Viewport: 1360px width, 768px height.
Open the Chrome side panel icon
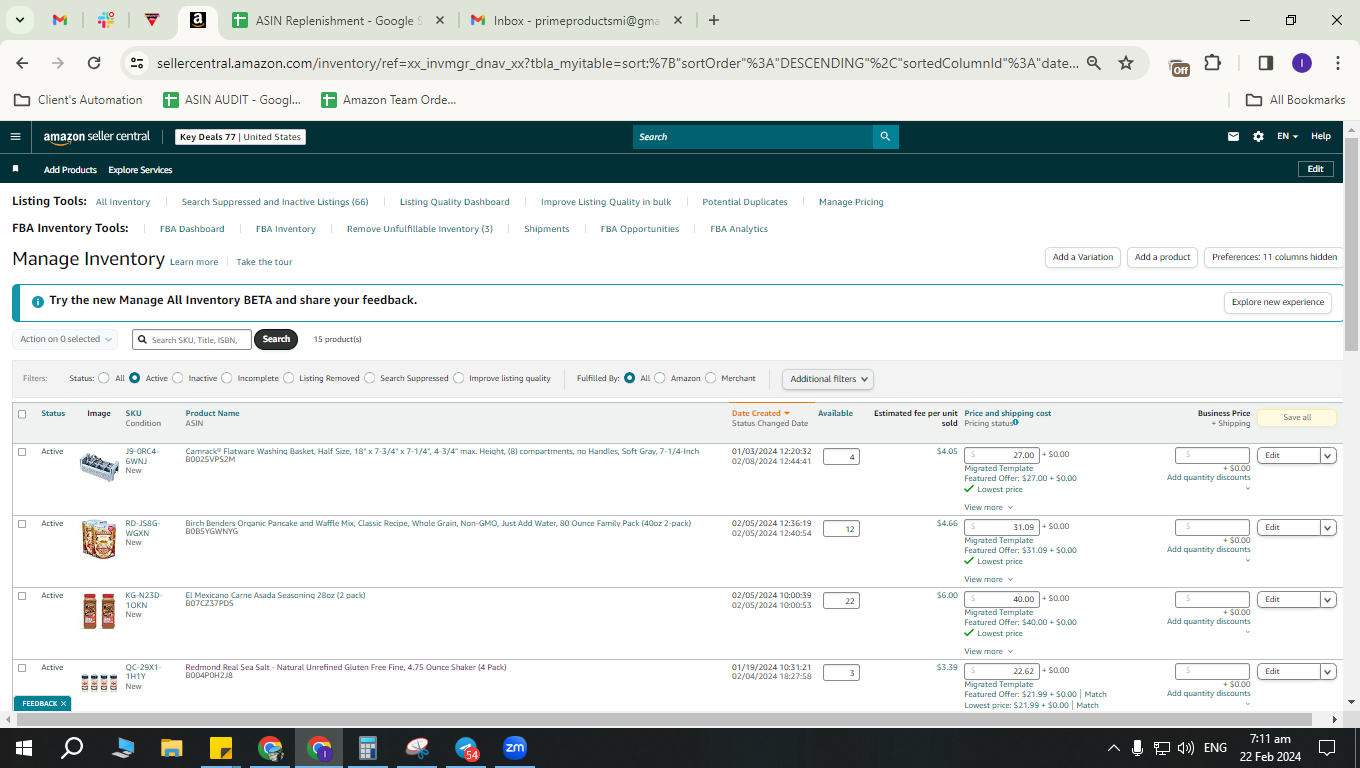tap(1265, 63)
